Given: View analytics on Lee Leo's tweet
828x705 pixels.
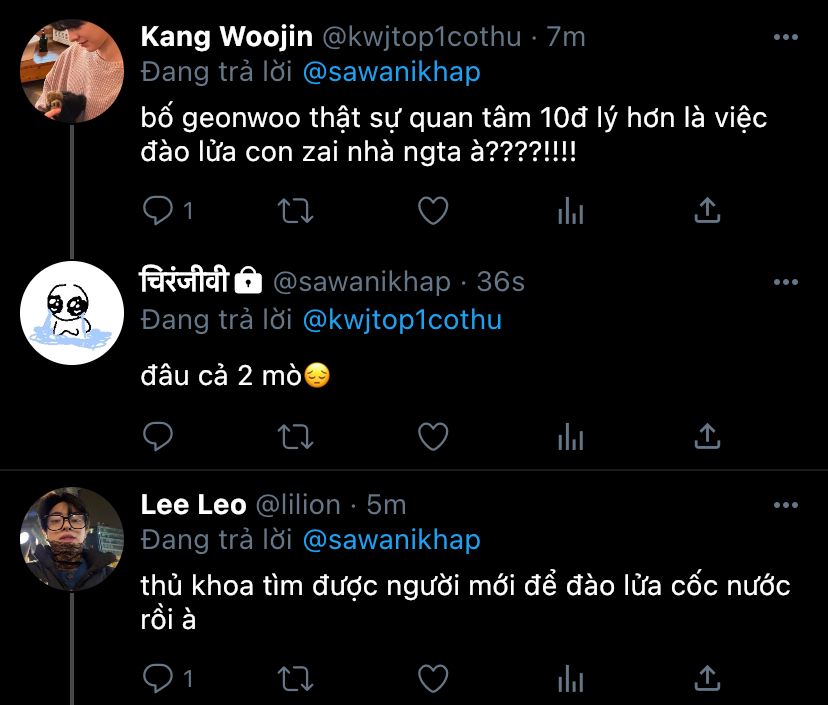Looking at the screenshot, I should [570, 678].
